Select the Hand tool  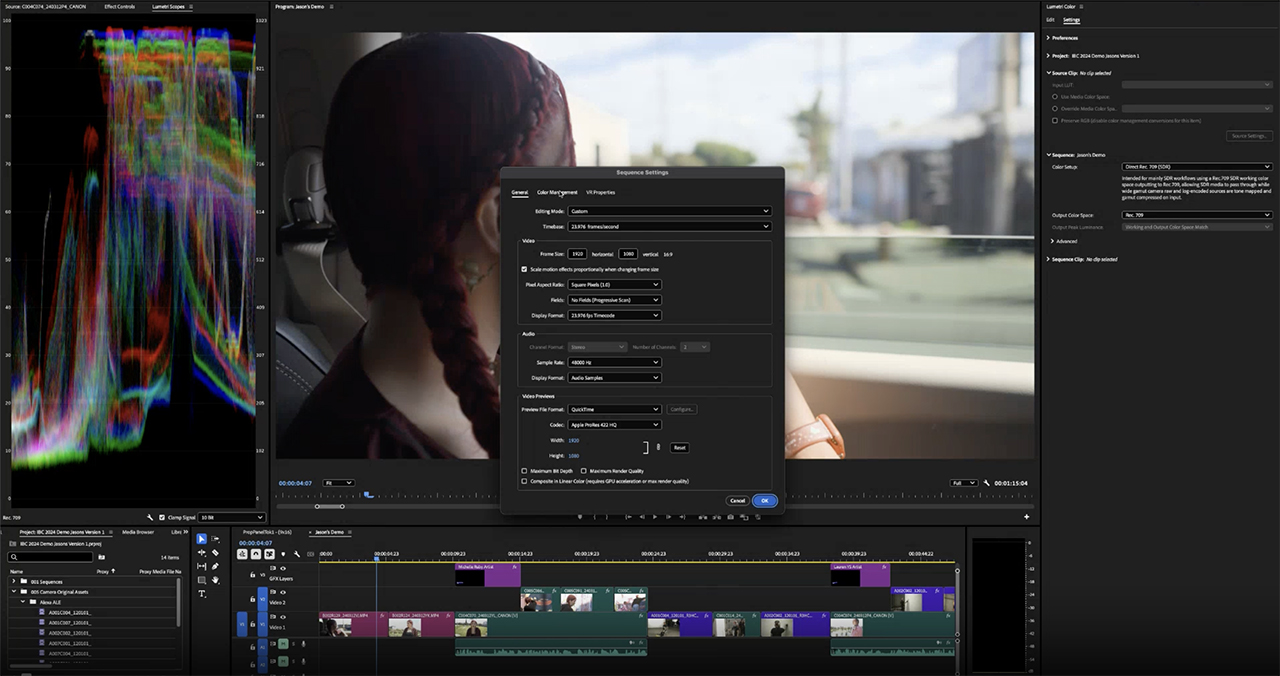tap(215, 580)
